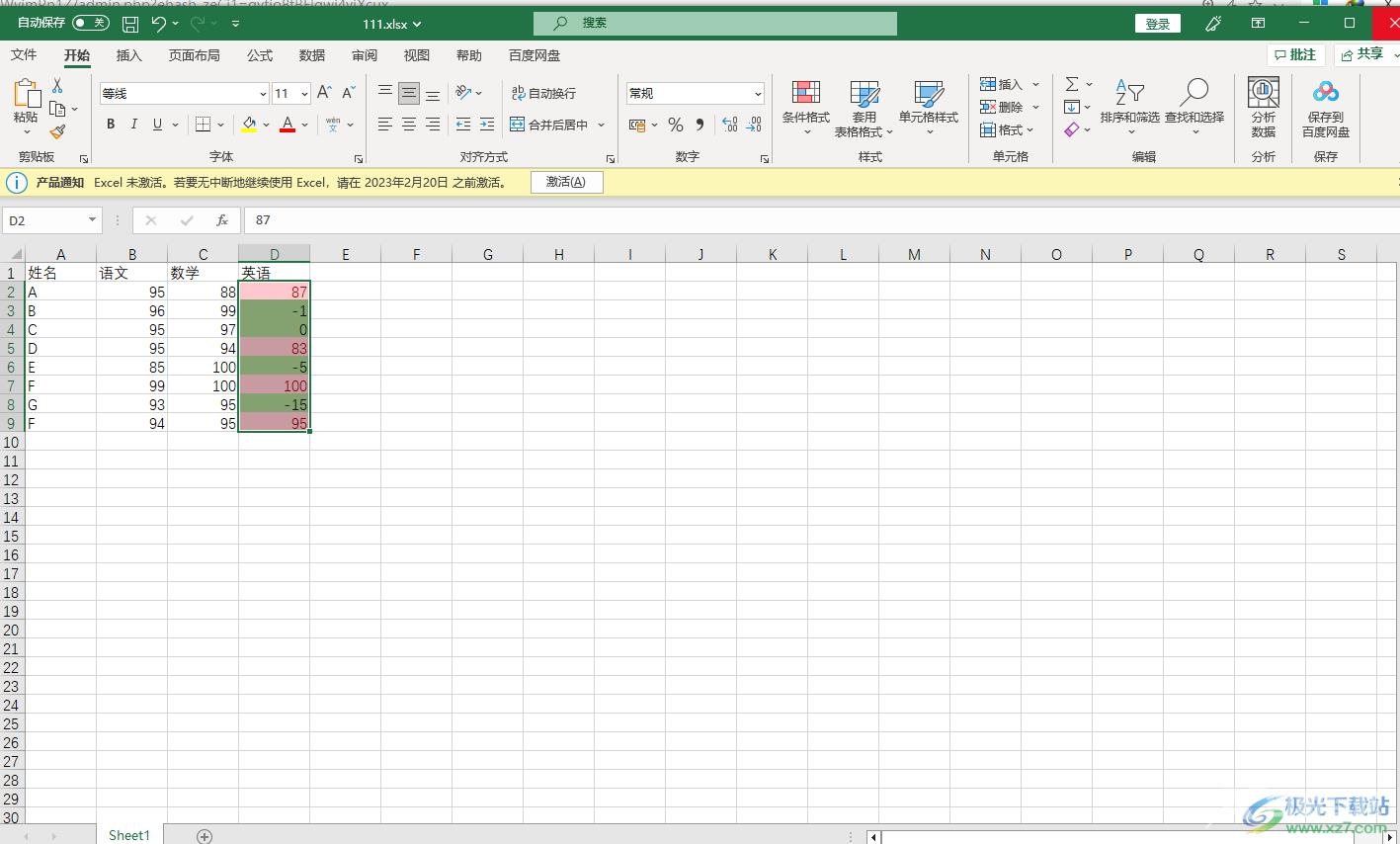The width and height of the screenshot is (1400, 844).
Task: Toggle Wrap Text (自动换行)
Action: [543, 93]
